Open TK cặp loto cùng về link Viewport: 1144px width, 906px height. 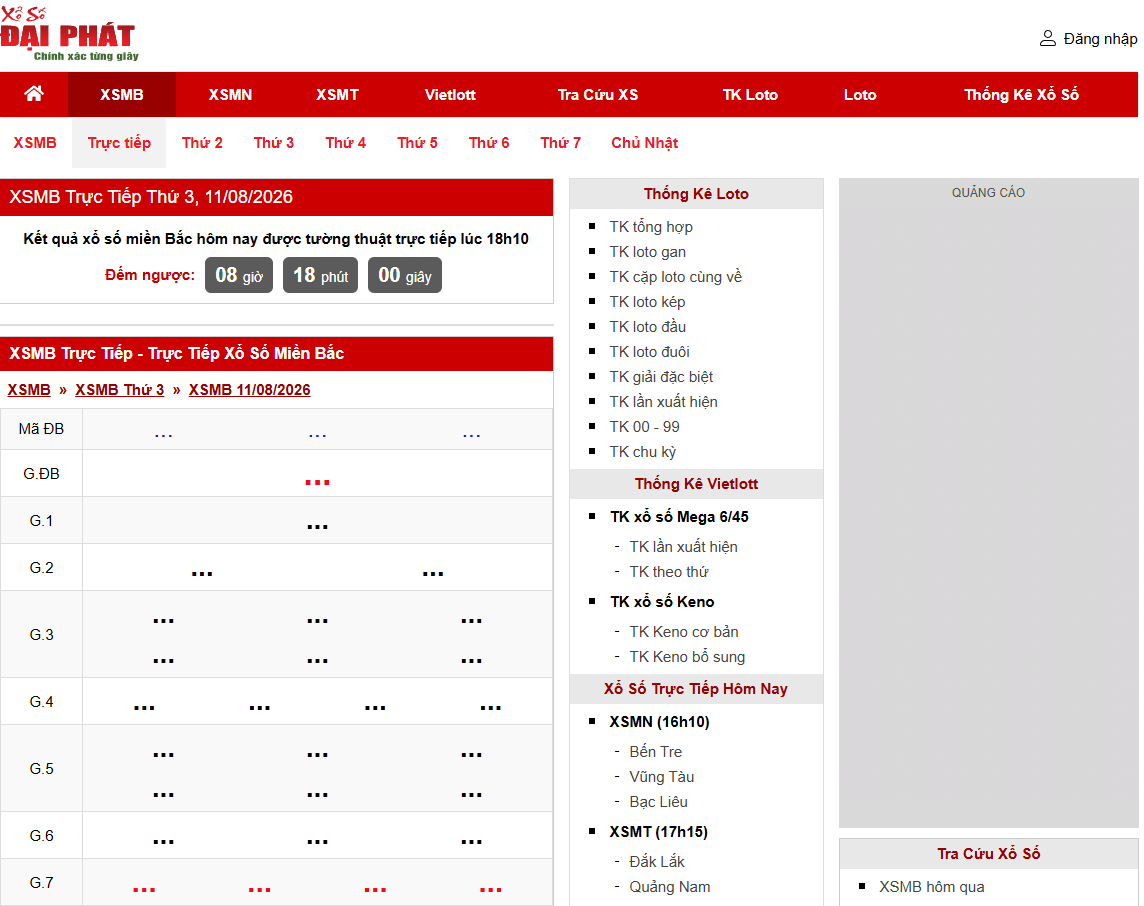676,276
